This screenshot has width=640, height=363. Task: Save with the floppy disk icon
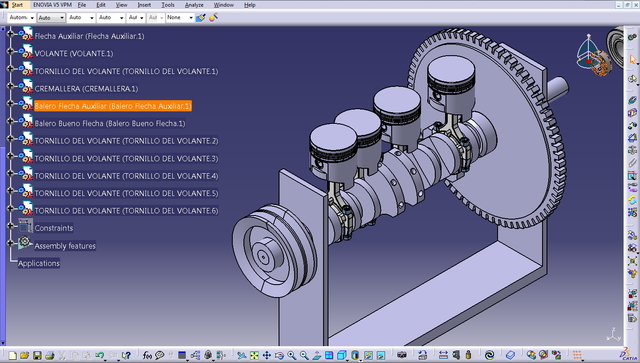point(37,356)
